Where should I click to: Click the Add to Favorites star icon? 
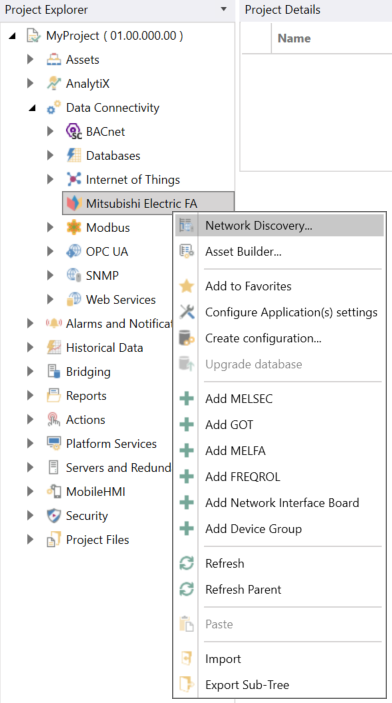click(186, 286)
